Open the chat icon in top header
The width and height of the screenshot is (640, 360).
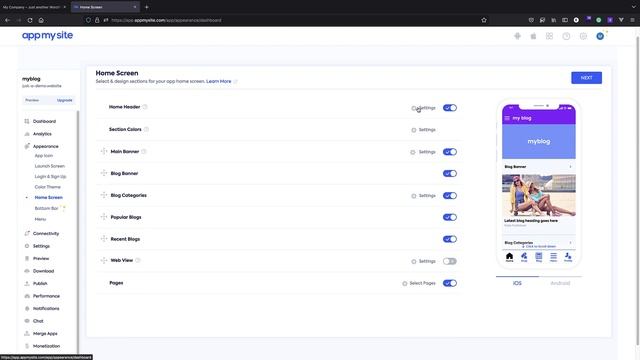[583, 36]
